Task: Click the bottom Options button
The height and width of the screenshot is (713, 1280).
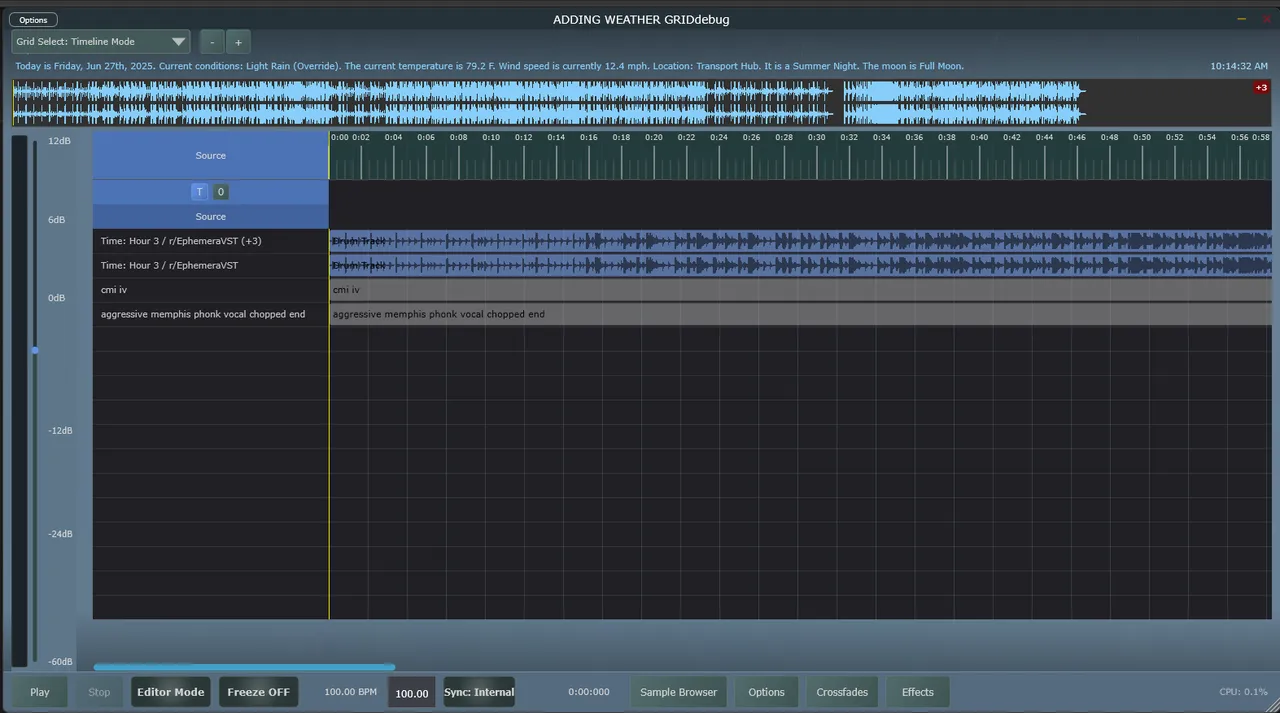Action: tap(766, 692)
